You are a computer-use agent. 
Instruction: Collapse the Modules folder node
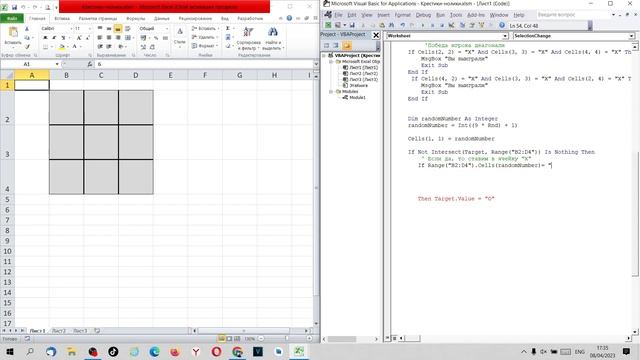point(331,92)
